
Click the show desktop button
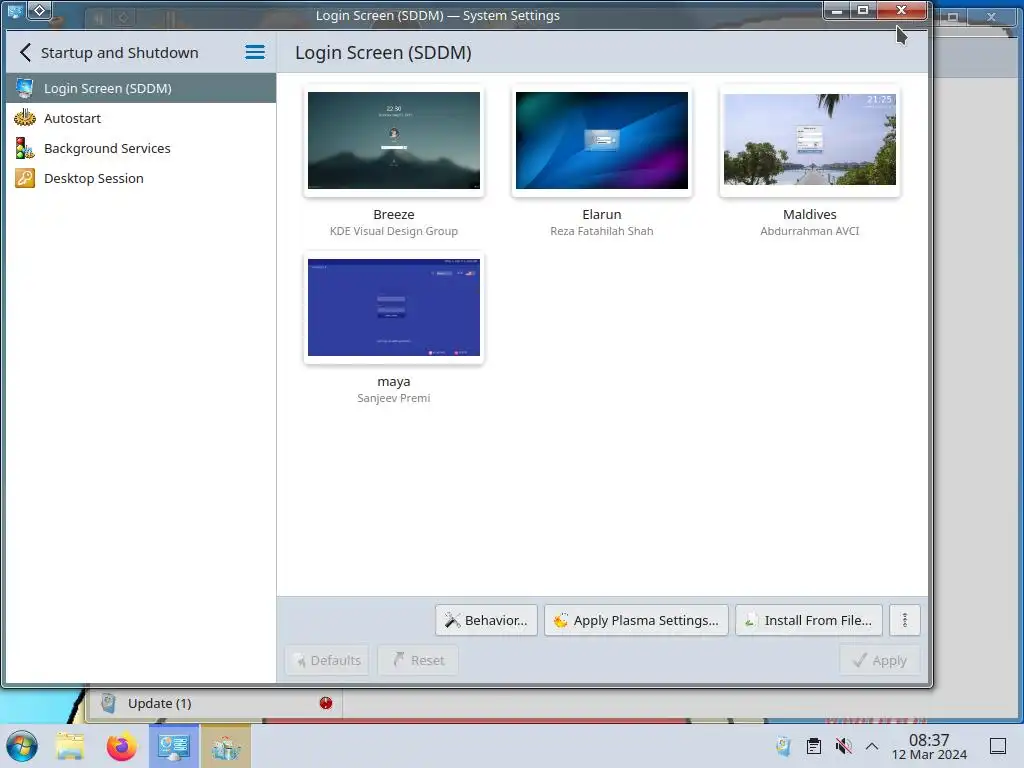998,746
